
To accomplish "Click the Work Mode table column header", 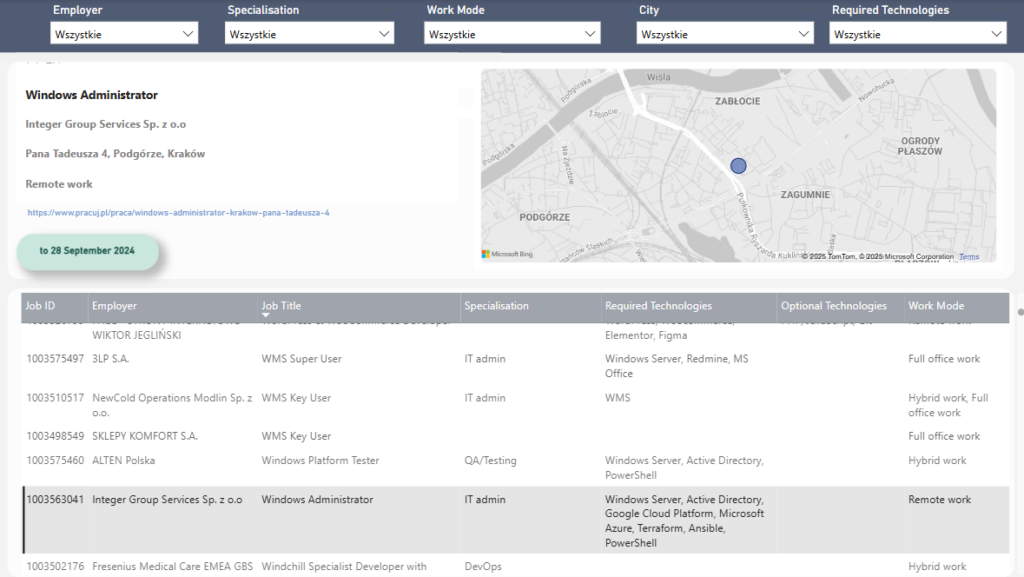I will [x=935, y=306].
